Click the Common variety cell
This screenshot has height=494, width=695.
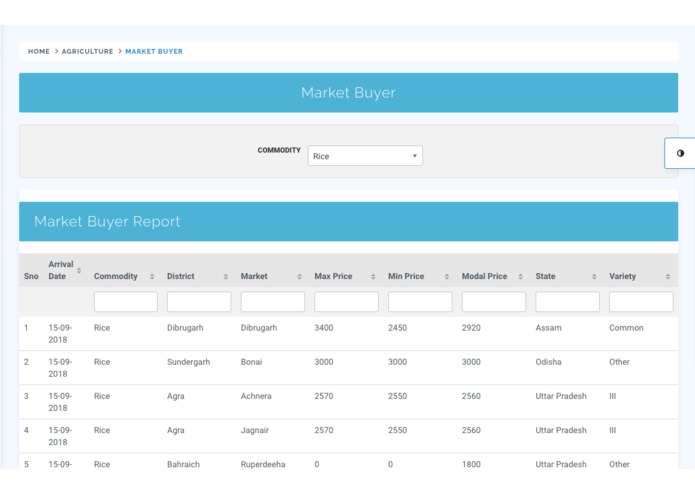[626, 328]
